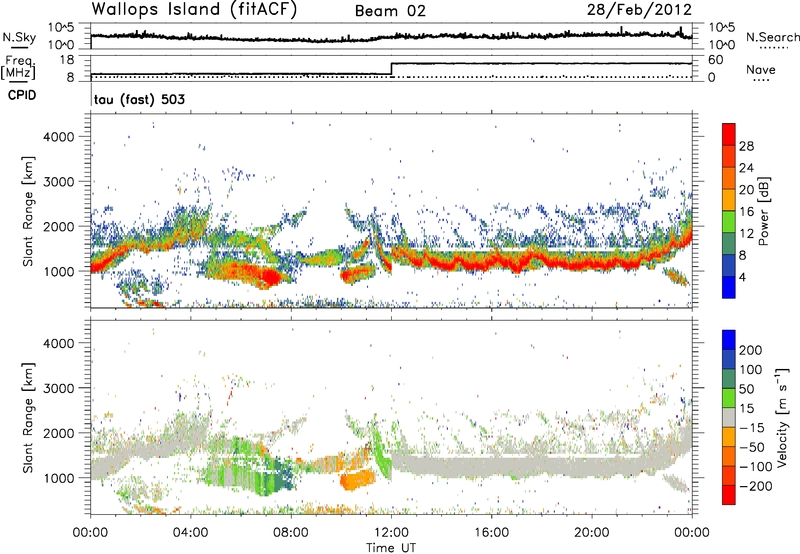This screenshot has width=800, height=554.
Task: Click the "16" power colorbar value
Action: (x=746, y=212)
